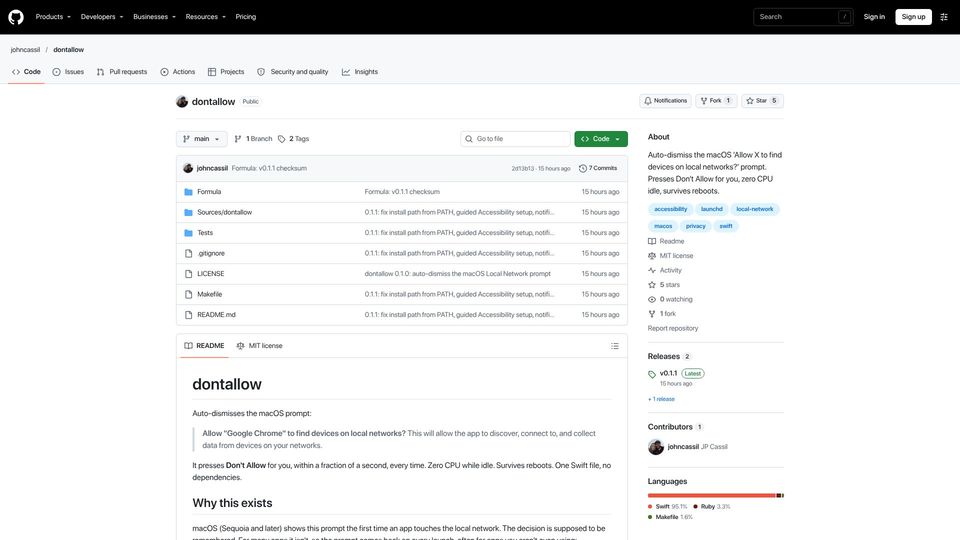Open the Businesses dropdown
The width and height of the screenshot is (960, 540).
click(x=154, y=17)
